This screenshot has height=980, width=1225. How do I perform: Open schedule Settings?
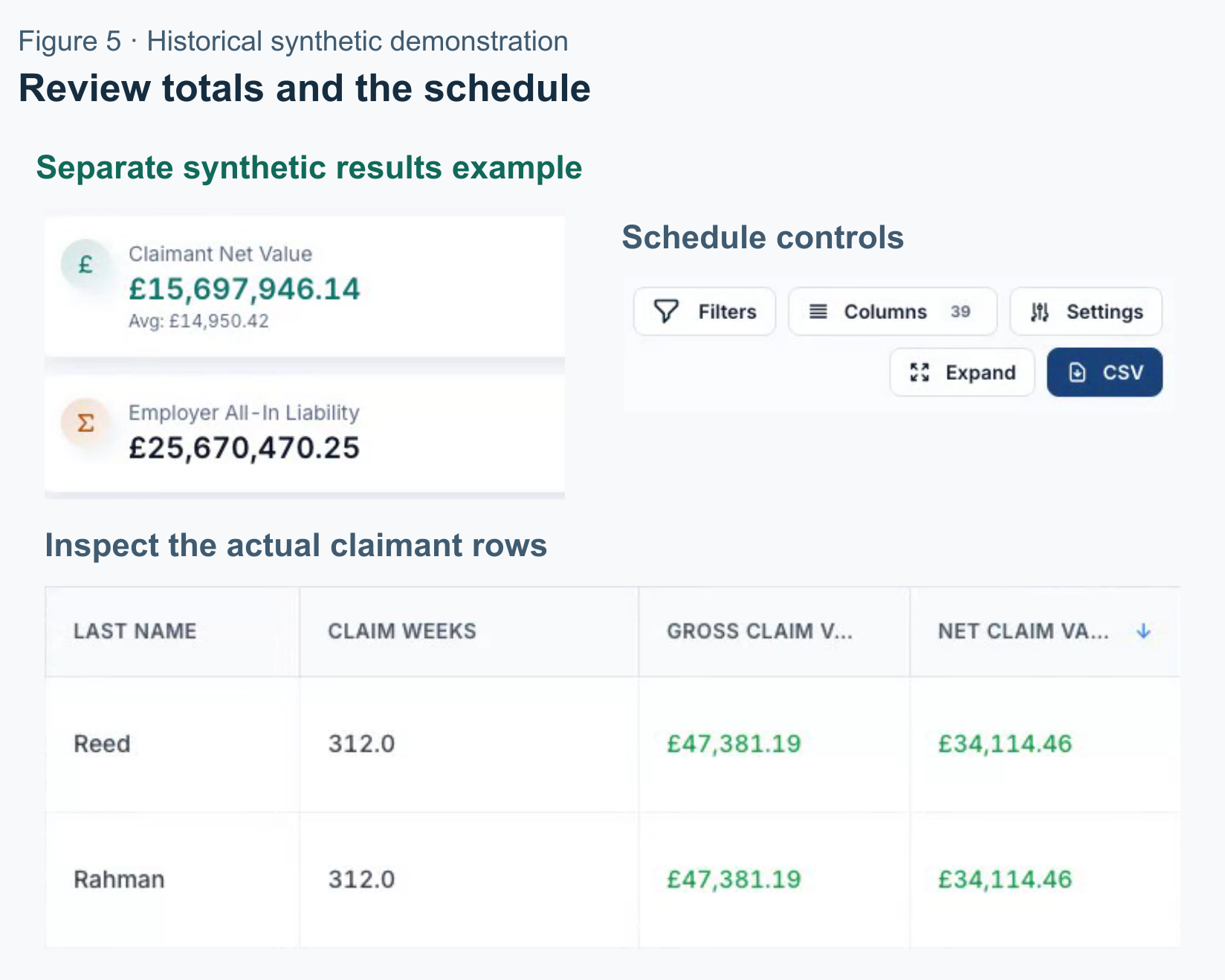[1086, 312]
